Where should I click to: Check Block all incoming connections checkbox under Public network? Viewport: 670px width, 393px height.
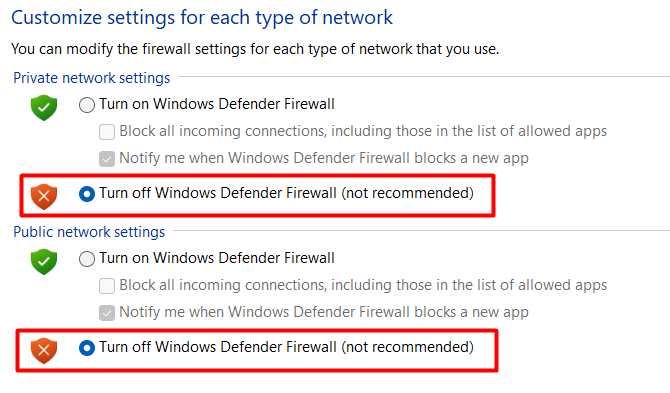coord(107,286)
